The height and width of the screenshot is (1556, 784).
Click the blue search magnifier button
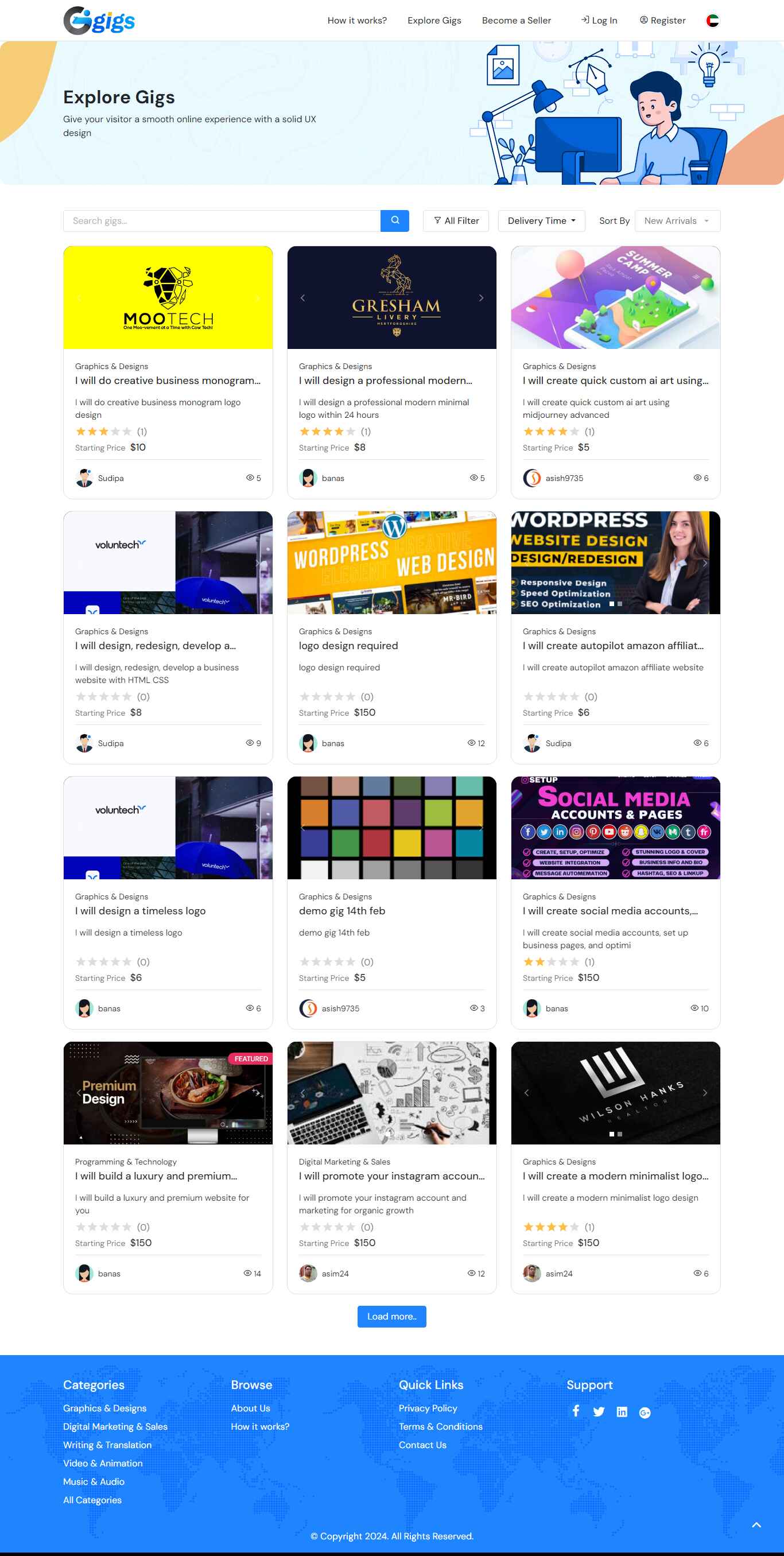tap(394, 220)
